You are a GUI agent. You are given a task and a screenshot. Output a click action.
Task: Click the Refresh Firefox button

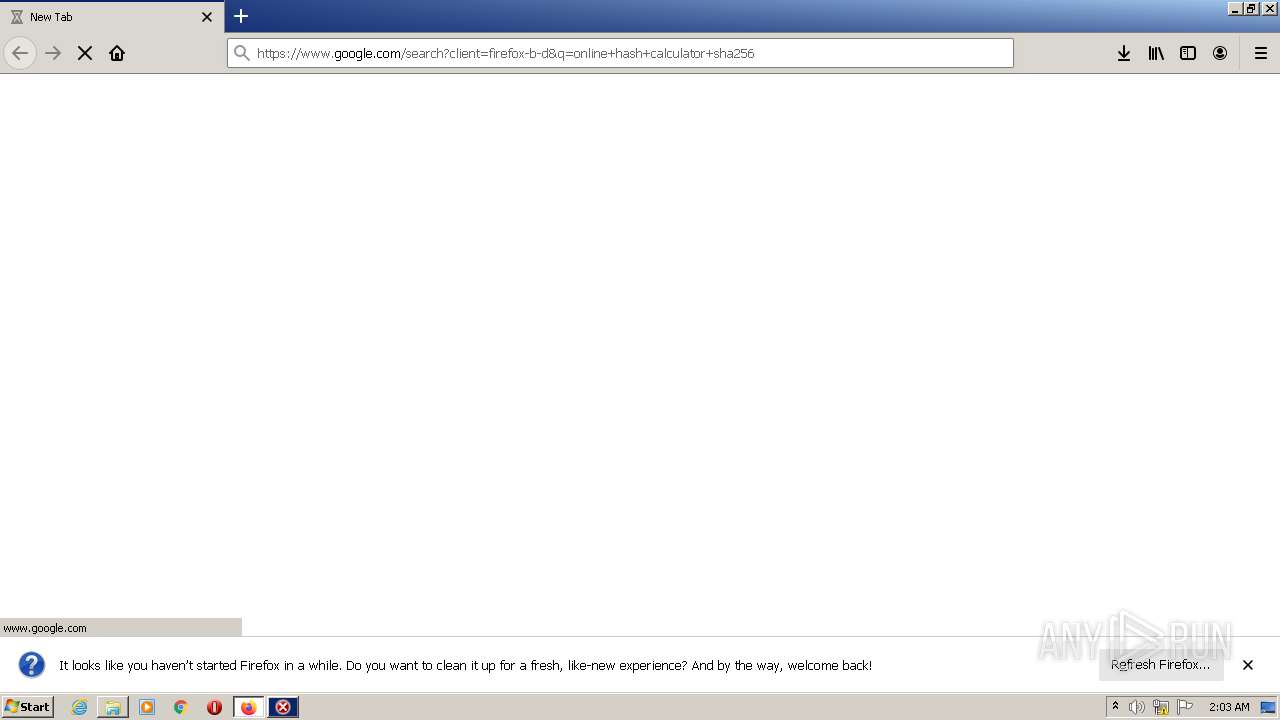point(1161,665)
